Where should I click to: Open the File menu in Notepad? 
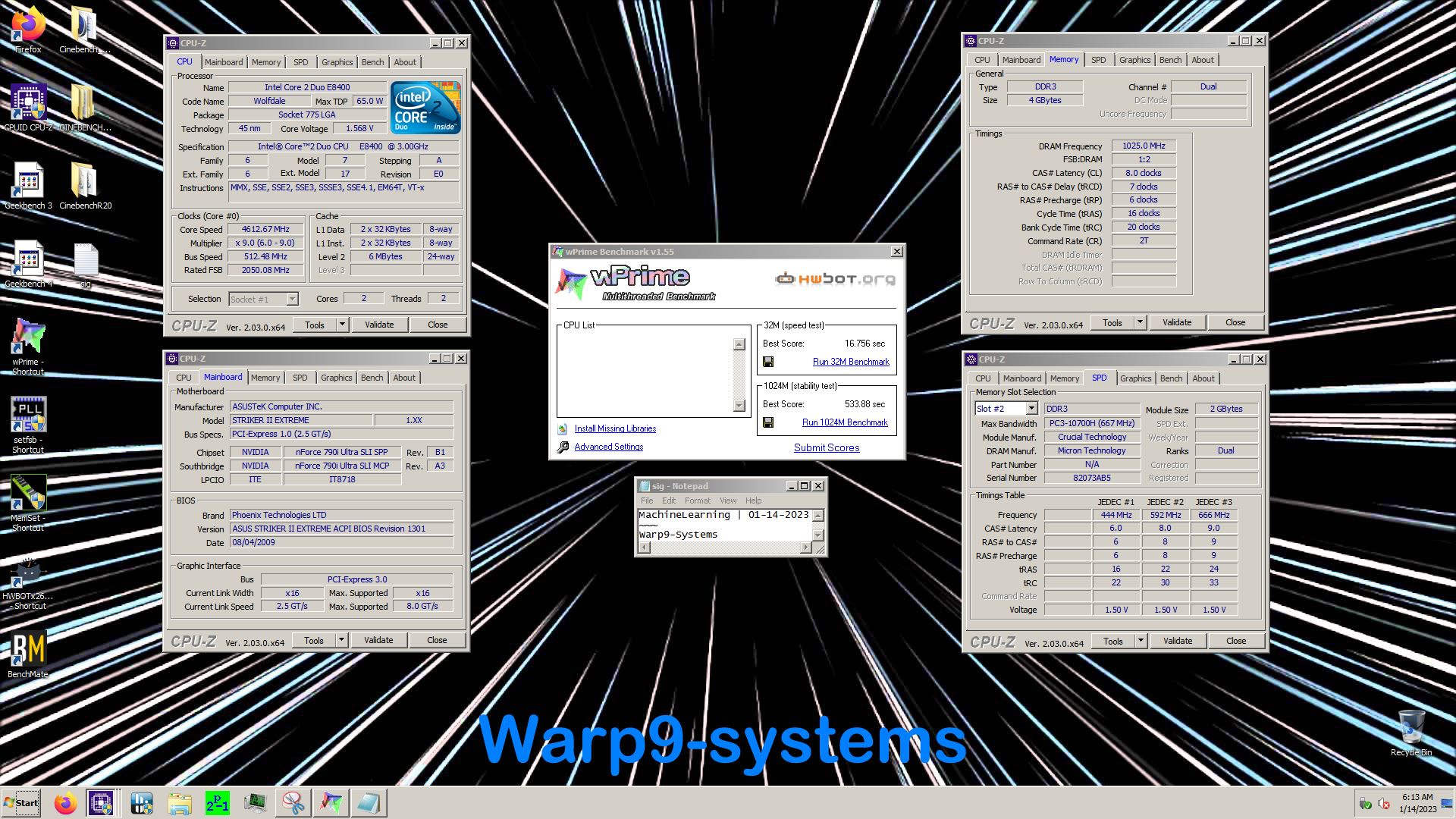point(647,500)
